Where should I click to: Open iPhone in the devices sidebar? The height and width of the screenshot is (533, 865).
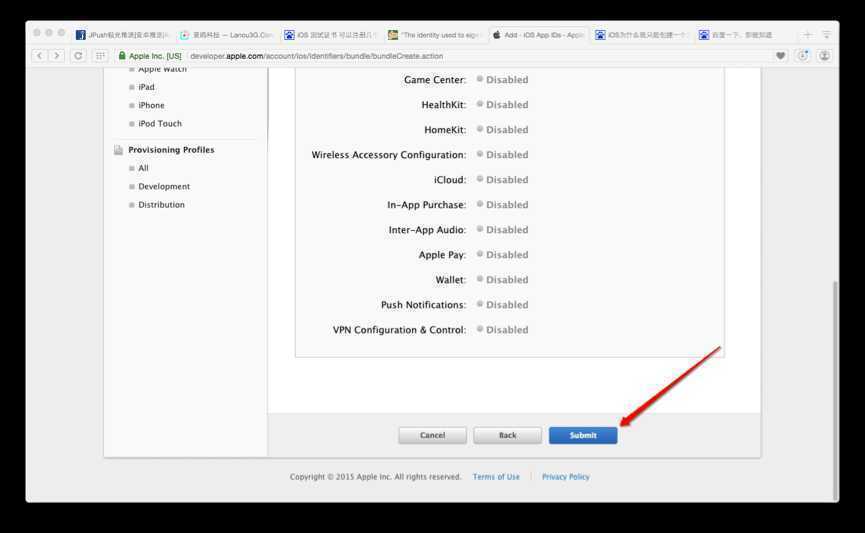(151, 105)
